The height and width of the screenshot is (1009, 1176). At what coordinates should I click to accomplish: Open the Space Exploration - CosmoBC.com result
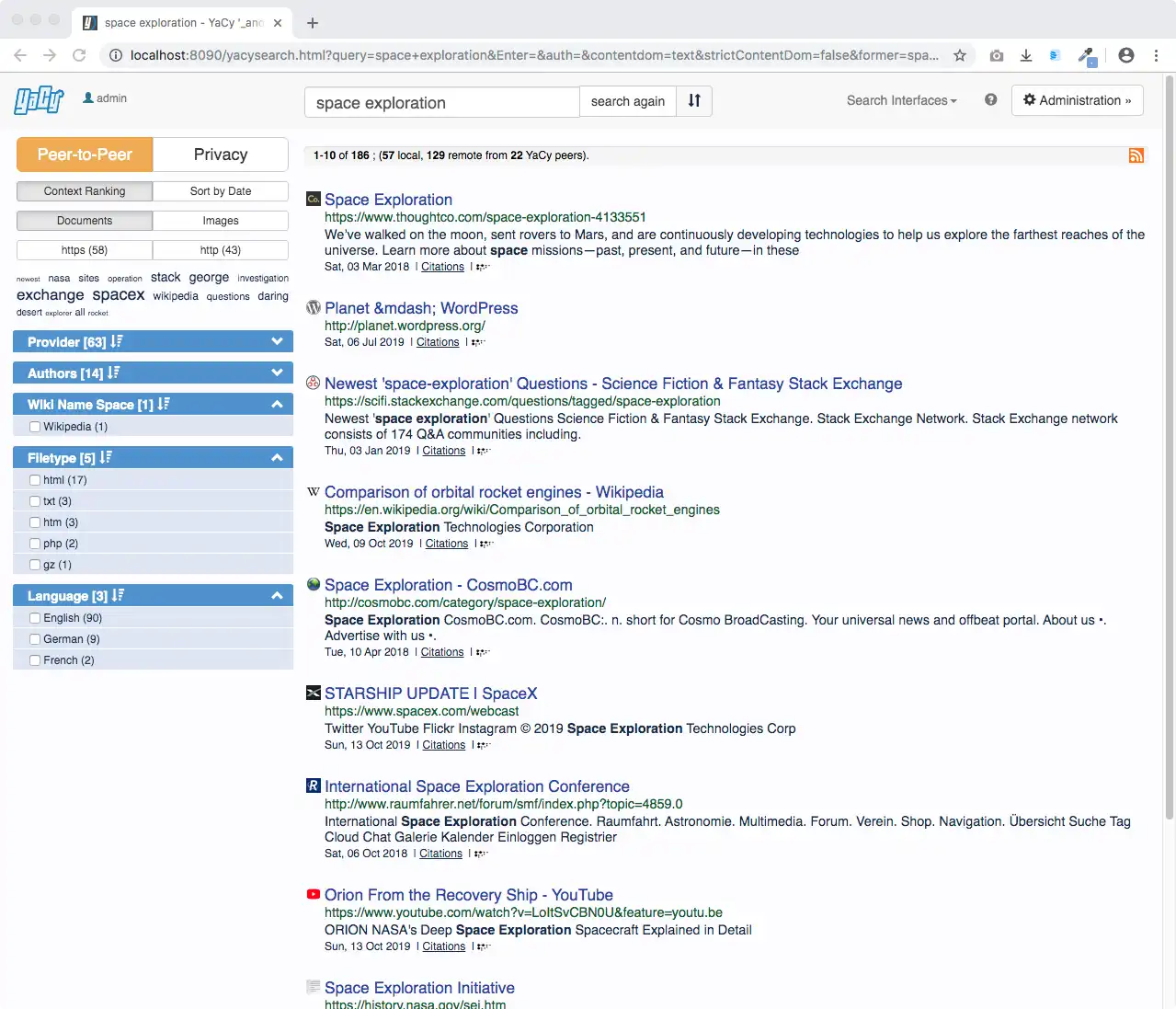pyautogui.click(x=449, y=585)
